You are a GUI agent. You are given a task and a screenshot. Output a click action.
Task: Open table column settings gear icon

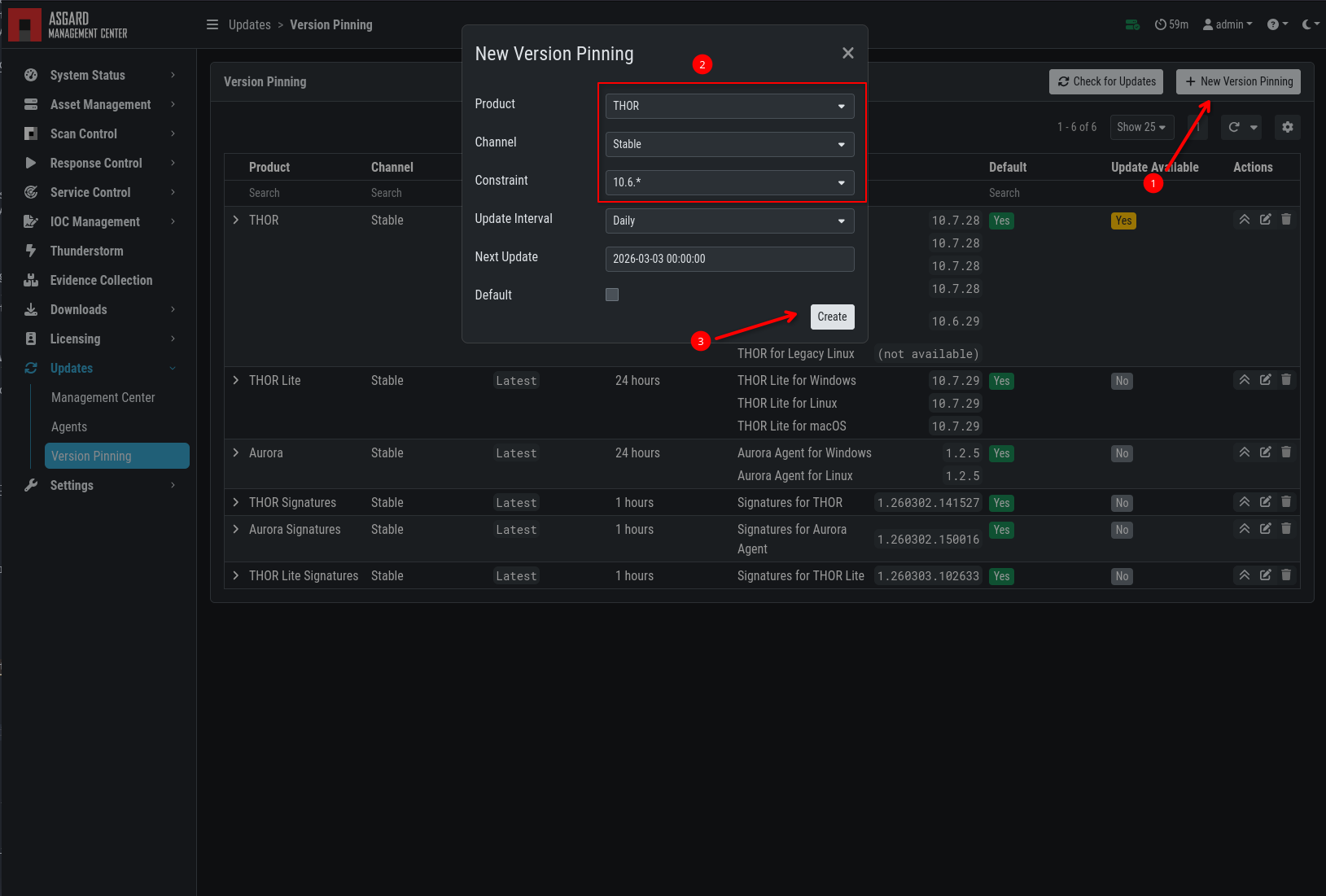(1288, 127)
